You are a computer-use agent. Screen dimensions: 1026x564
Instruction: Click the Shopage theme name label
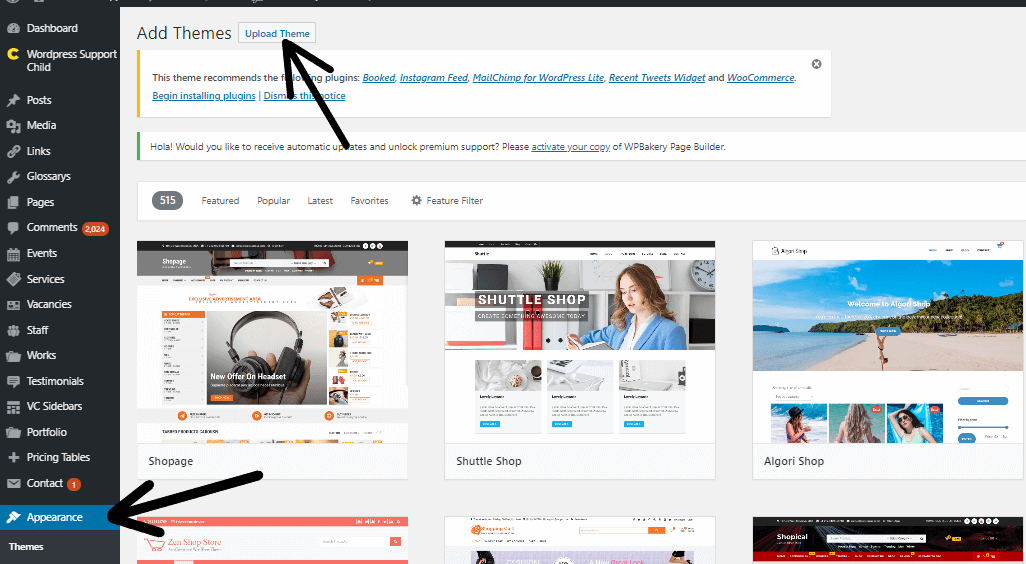coord(171,461)
